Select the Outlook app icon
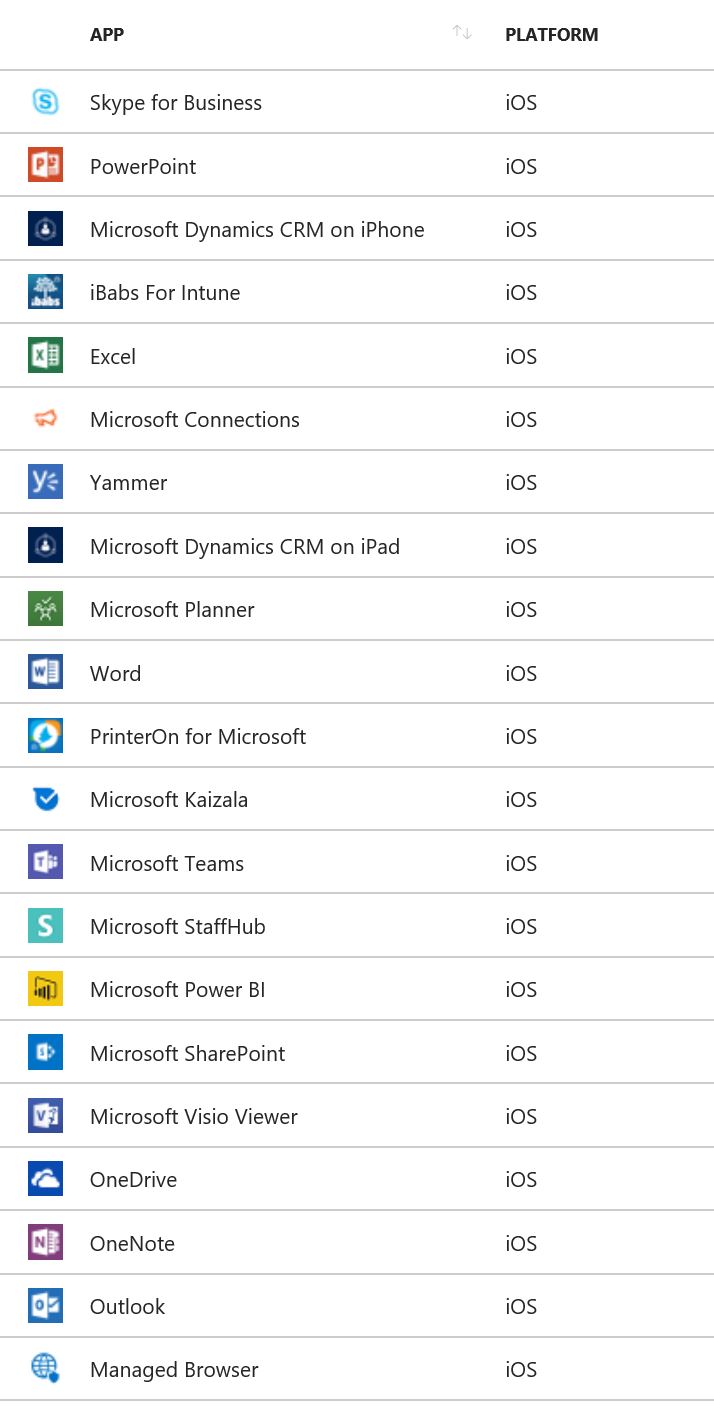The width and height of the screenshot is (714, 1428). (x=45, y=1306)
